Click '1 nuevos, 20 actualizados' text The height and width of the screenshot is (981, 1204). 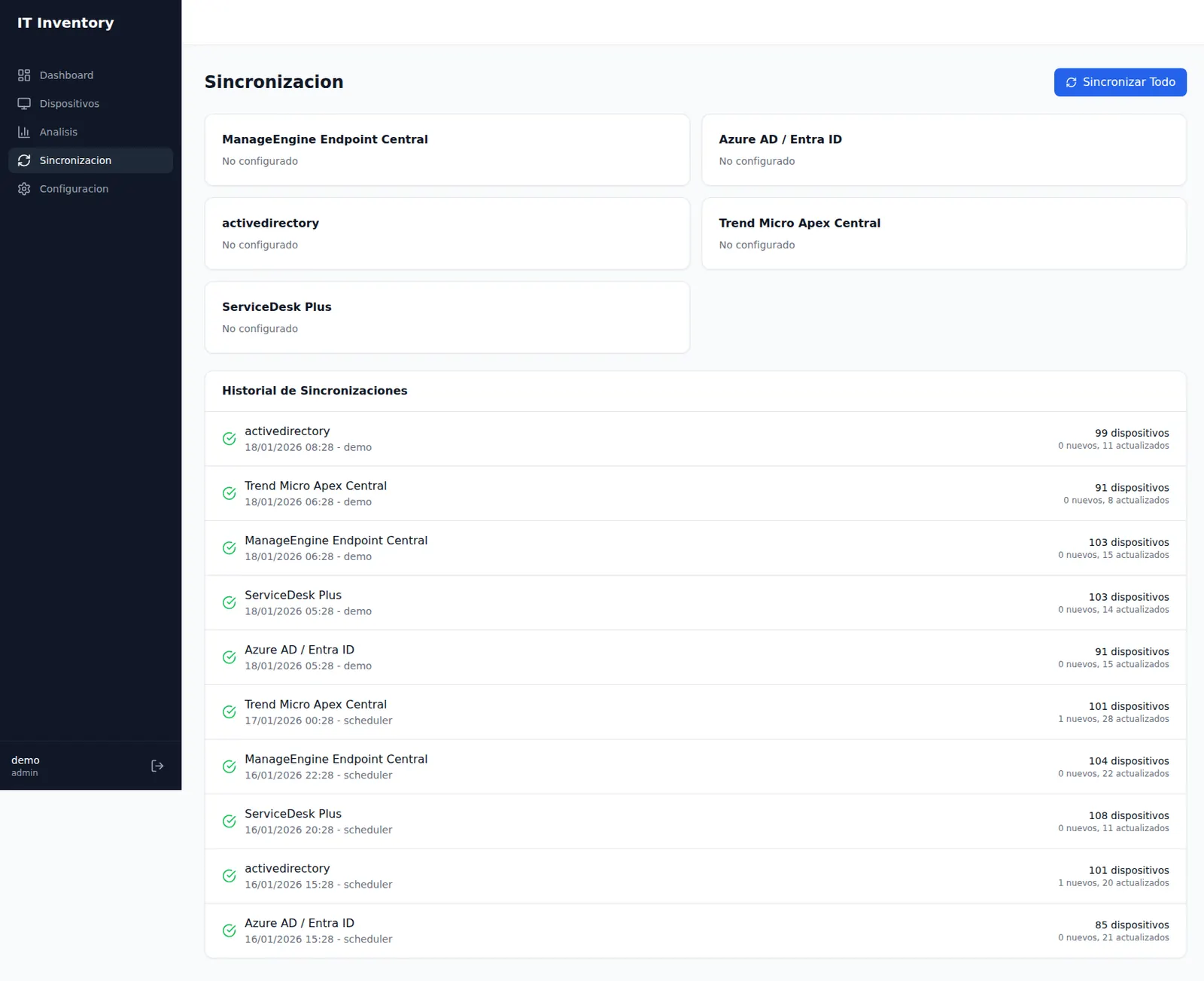[x=1114, y=882]
